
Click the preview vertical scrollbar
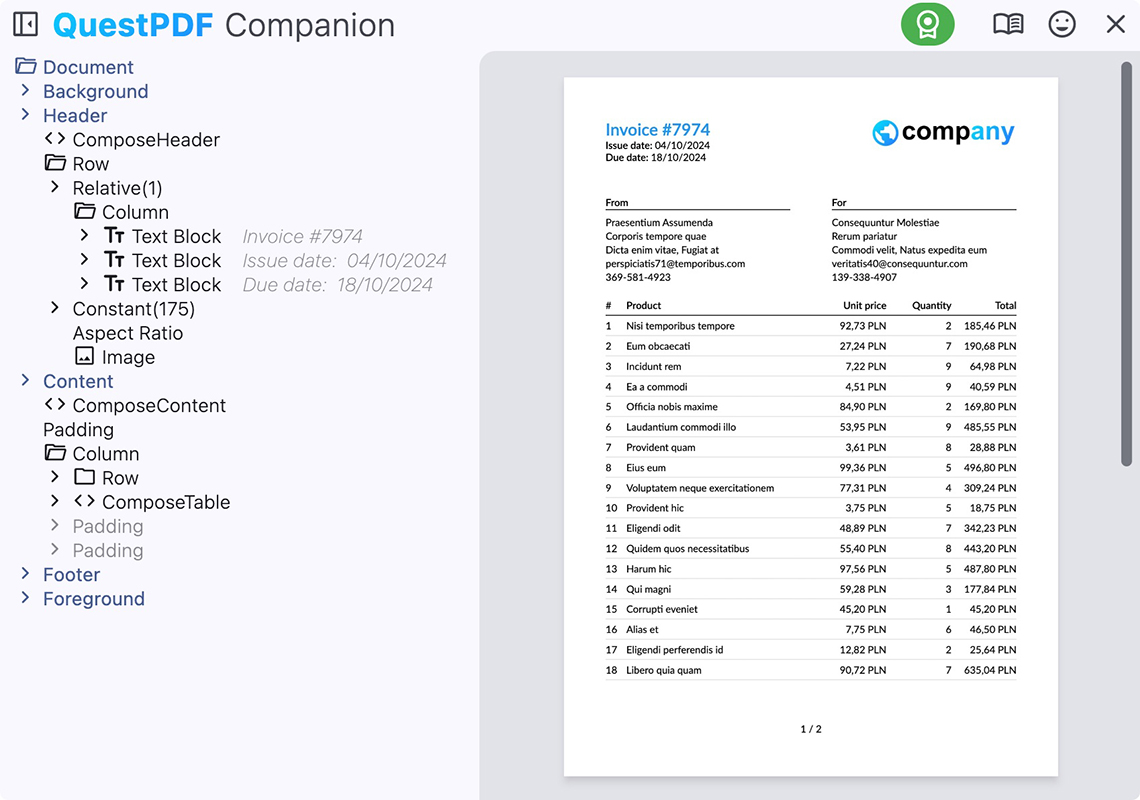[x=1126, y=262]
